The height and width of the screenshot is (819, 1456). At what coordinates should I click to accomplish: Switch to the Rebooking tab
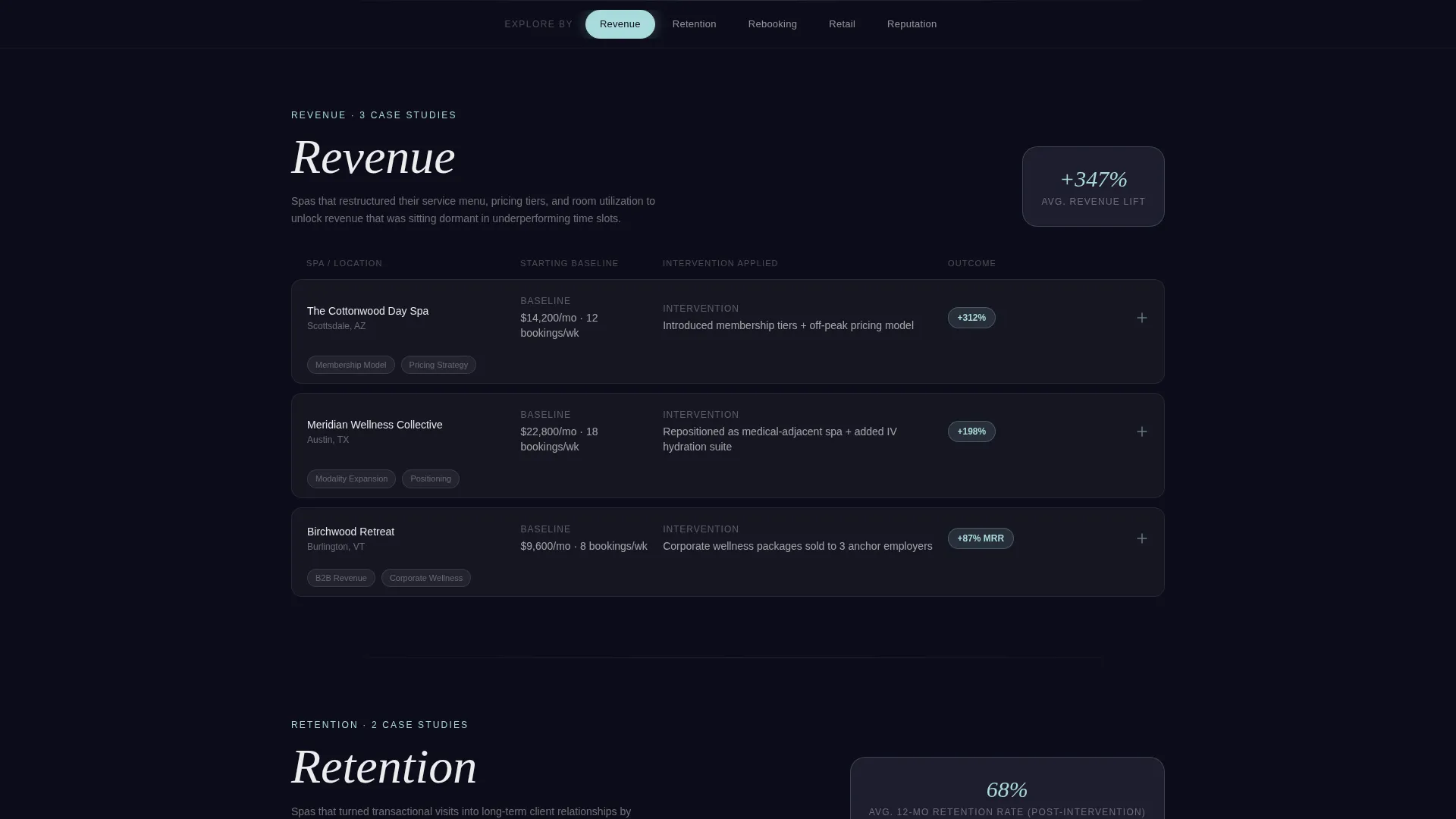pyautogui.click(x=772, y=24)
